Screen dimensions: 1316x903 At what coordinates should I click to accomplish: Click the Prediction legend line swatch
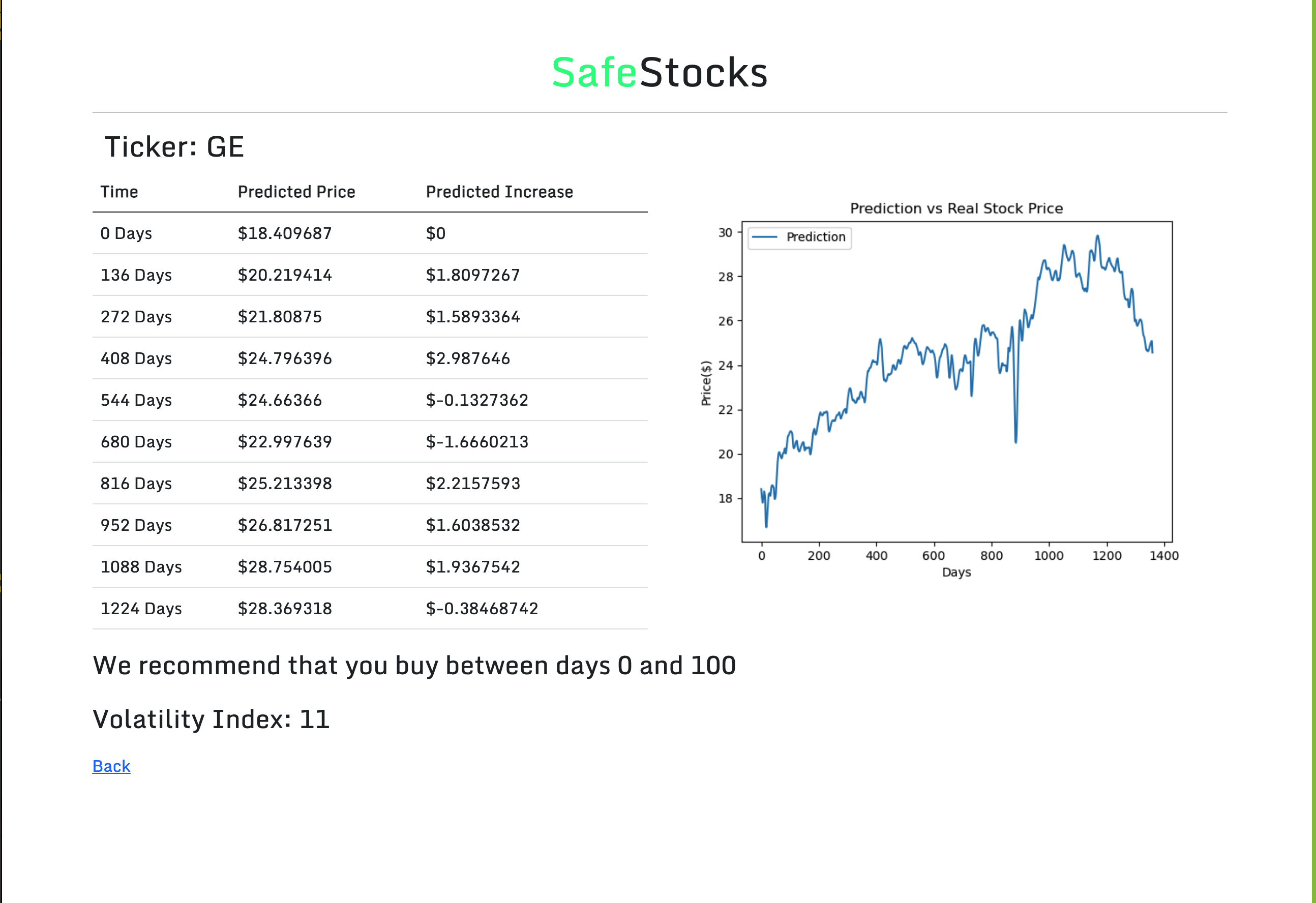[x=764, y=237]
